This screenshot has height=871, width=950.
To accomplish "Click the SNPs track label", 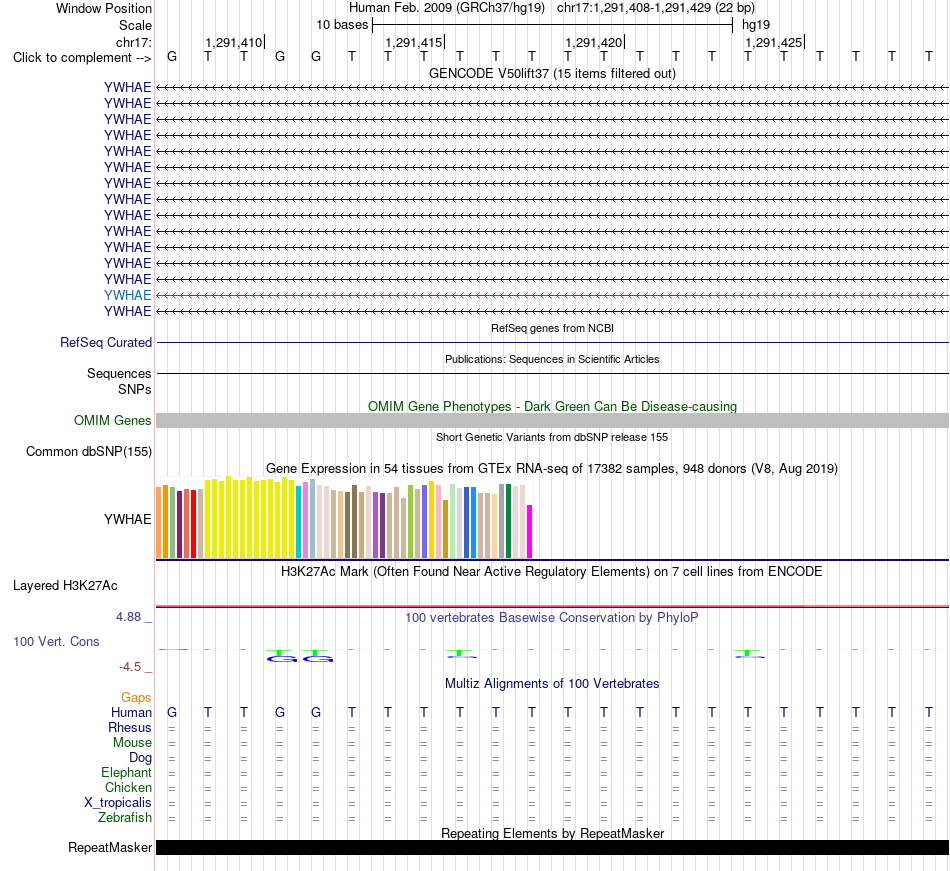I will point(135,389).
